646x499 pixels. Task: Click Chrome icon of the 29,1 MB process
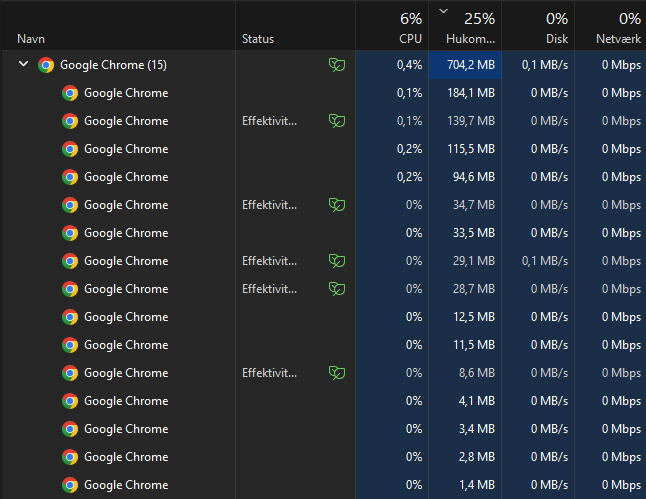click(70, 261)
